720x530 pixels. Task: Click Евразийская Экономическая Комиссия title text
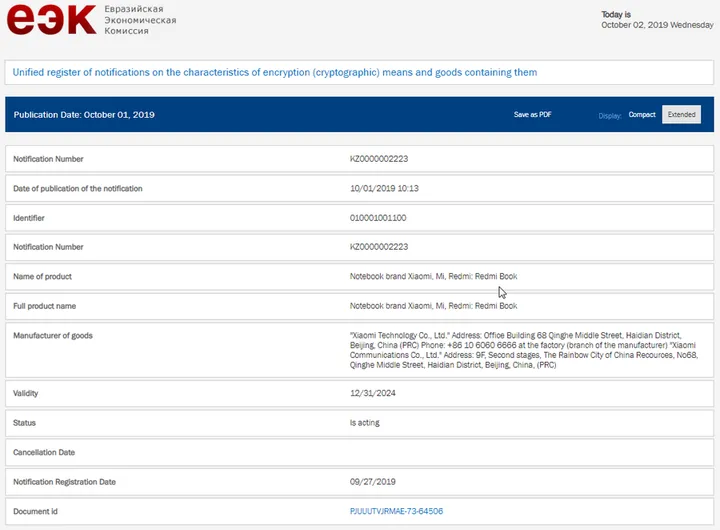pos(140,20)
